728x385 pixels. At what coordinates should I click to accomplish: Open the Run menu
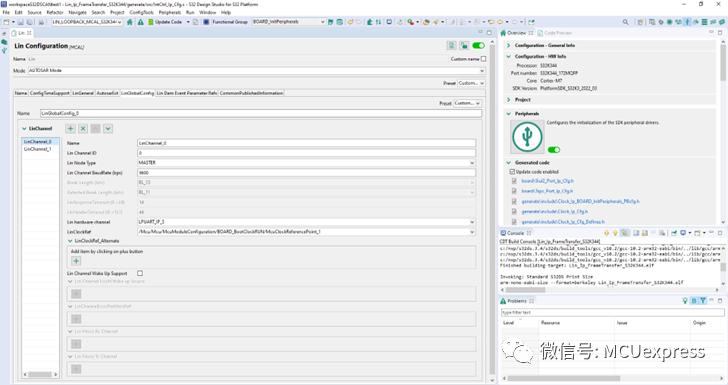tap(190, 13)
